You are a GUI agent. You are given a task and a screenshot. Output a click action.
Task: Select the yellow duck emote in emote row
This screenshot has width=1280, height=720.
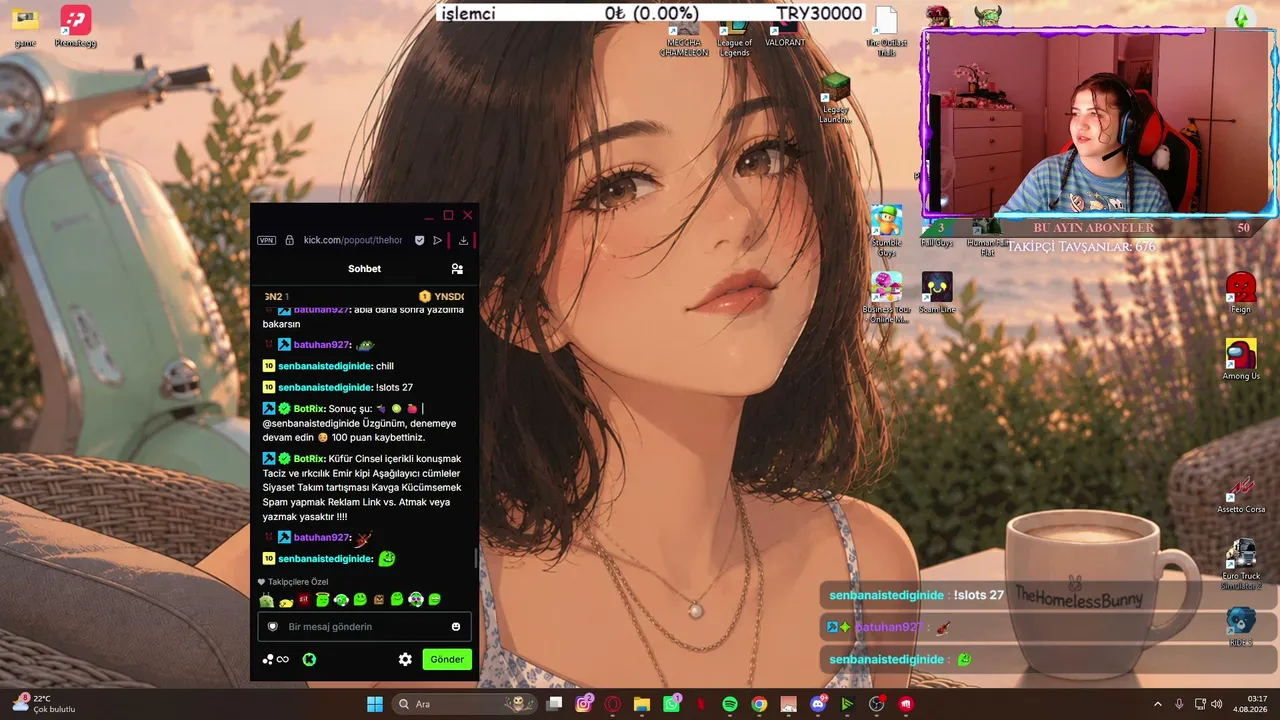(286, 601)
